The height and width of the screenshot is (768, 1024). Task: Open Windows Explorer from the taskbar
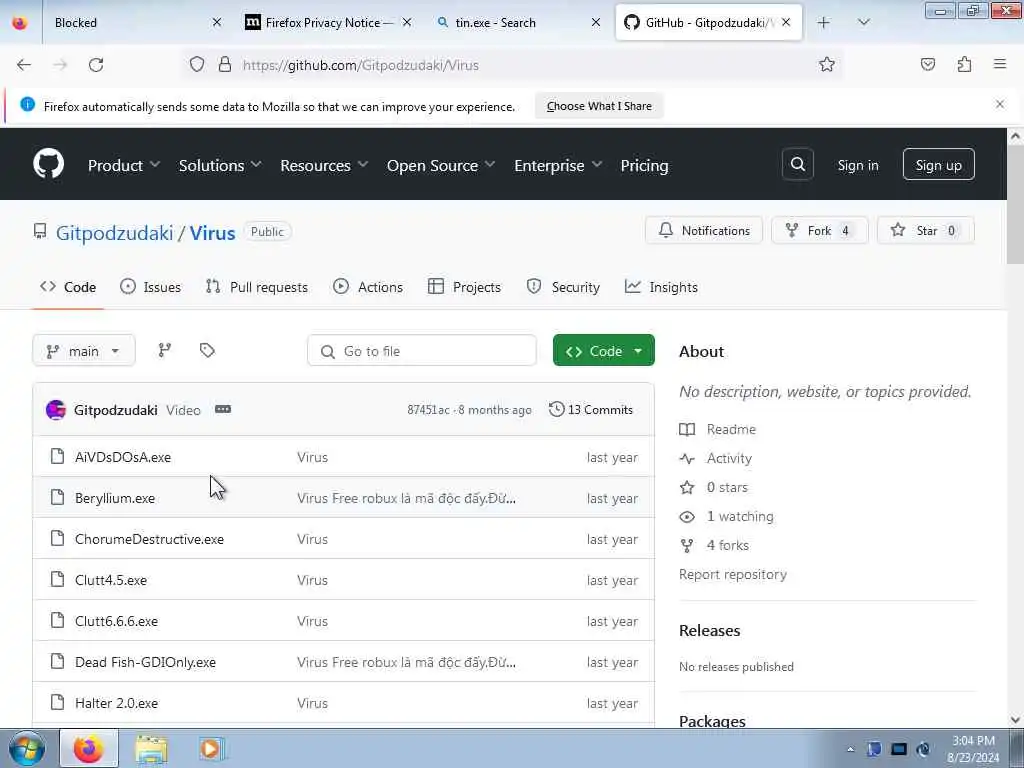(152, 749)
